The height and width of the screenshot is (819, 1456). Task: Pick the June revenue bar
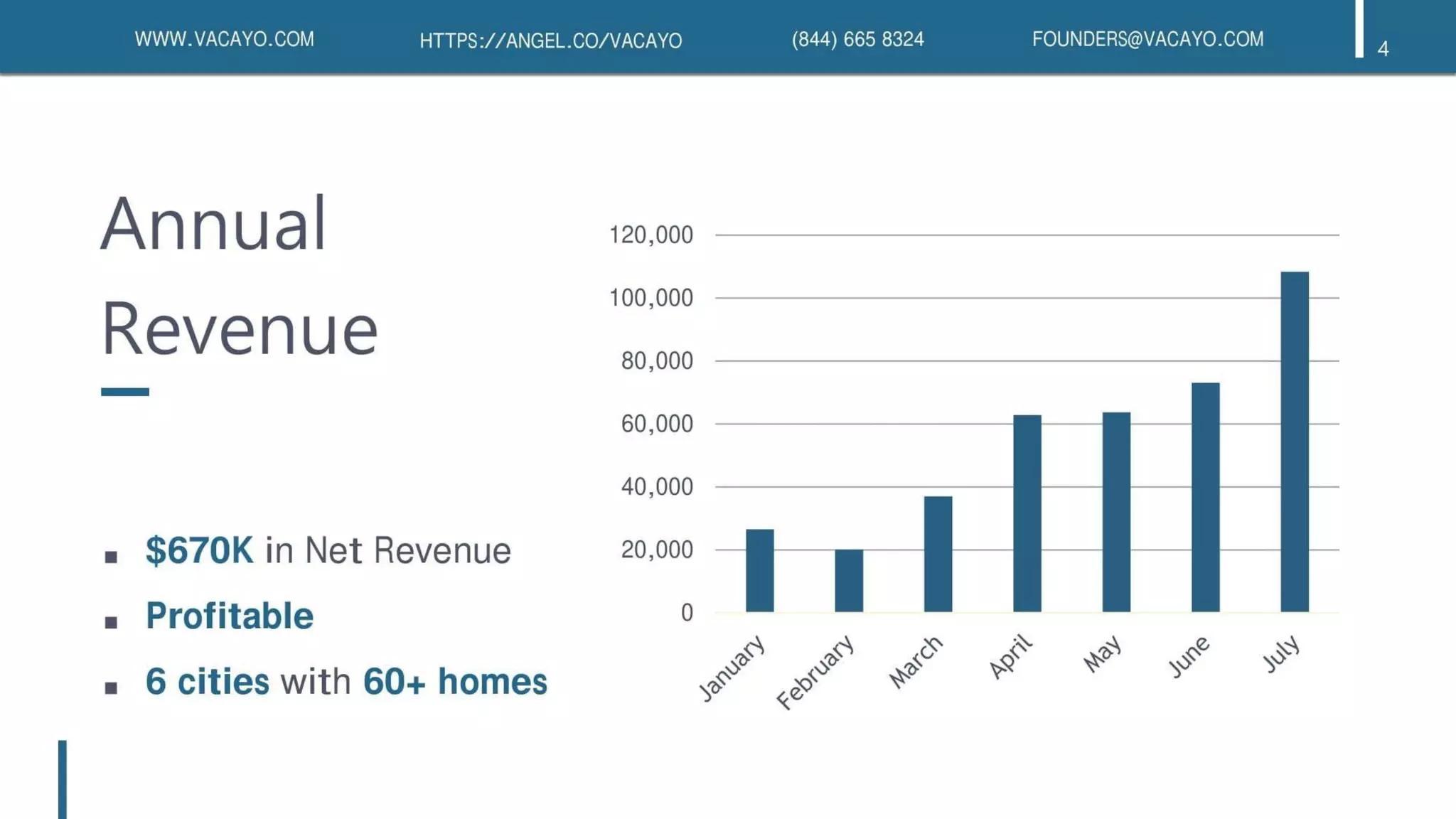[x=1206, y=498]
